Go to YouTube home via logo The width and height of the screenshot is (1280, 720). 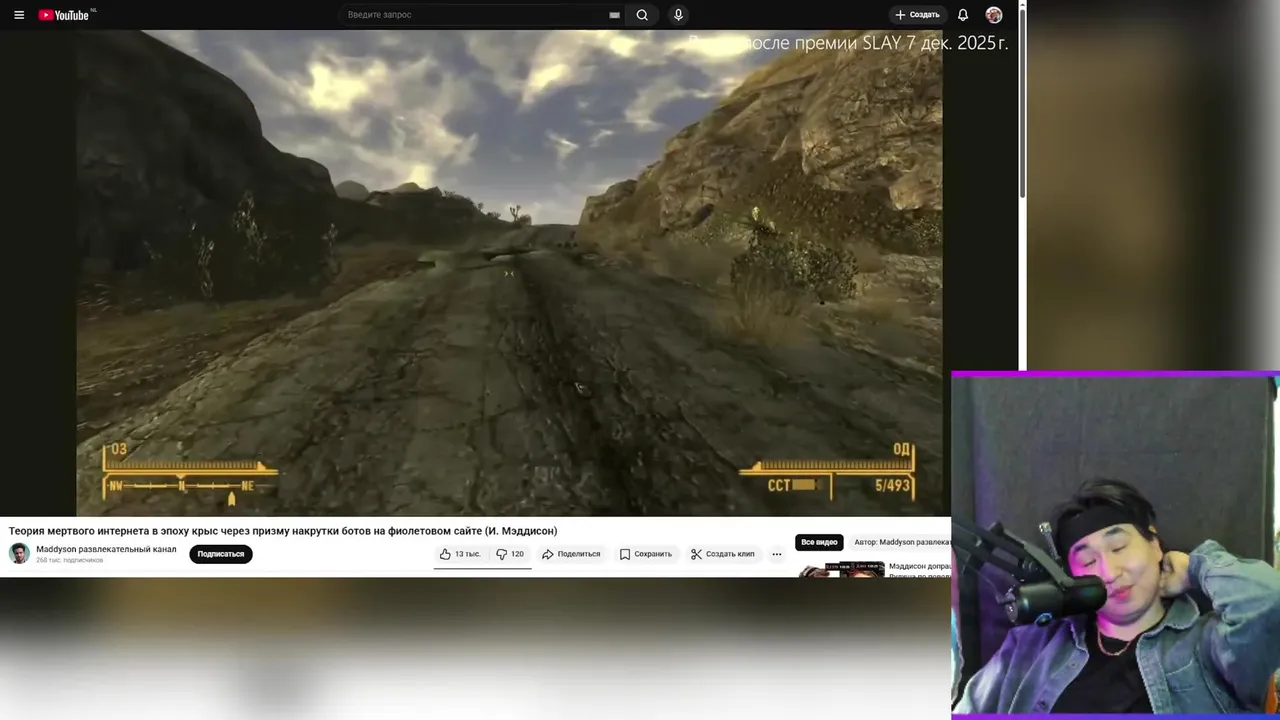tap(66, 15)
